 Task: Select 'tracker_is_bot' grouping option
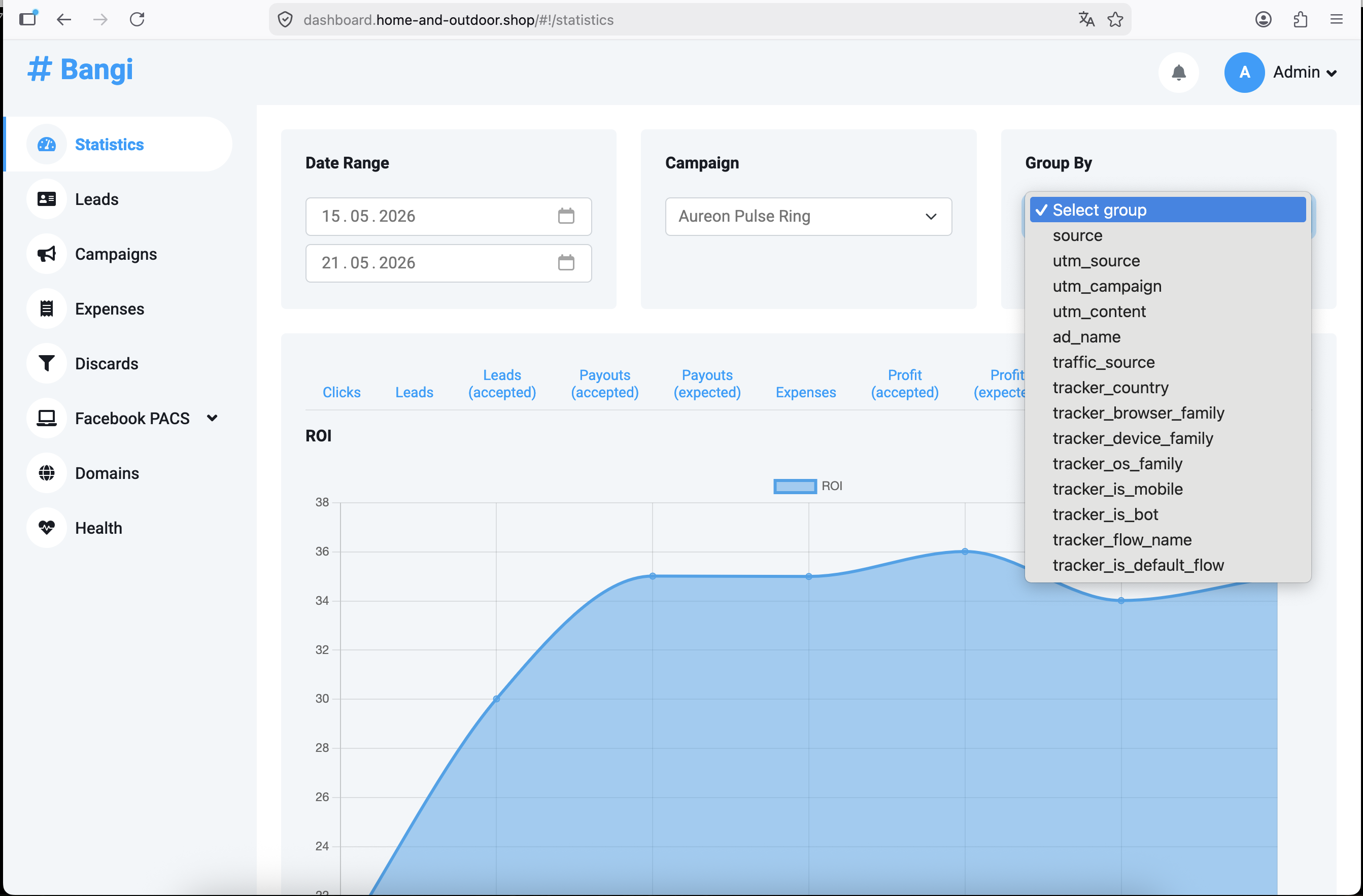pyautogui.click(x=1168, y=514)
